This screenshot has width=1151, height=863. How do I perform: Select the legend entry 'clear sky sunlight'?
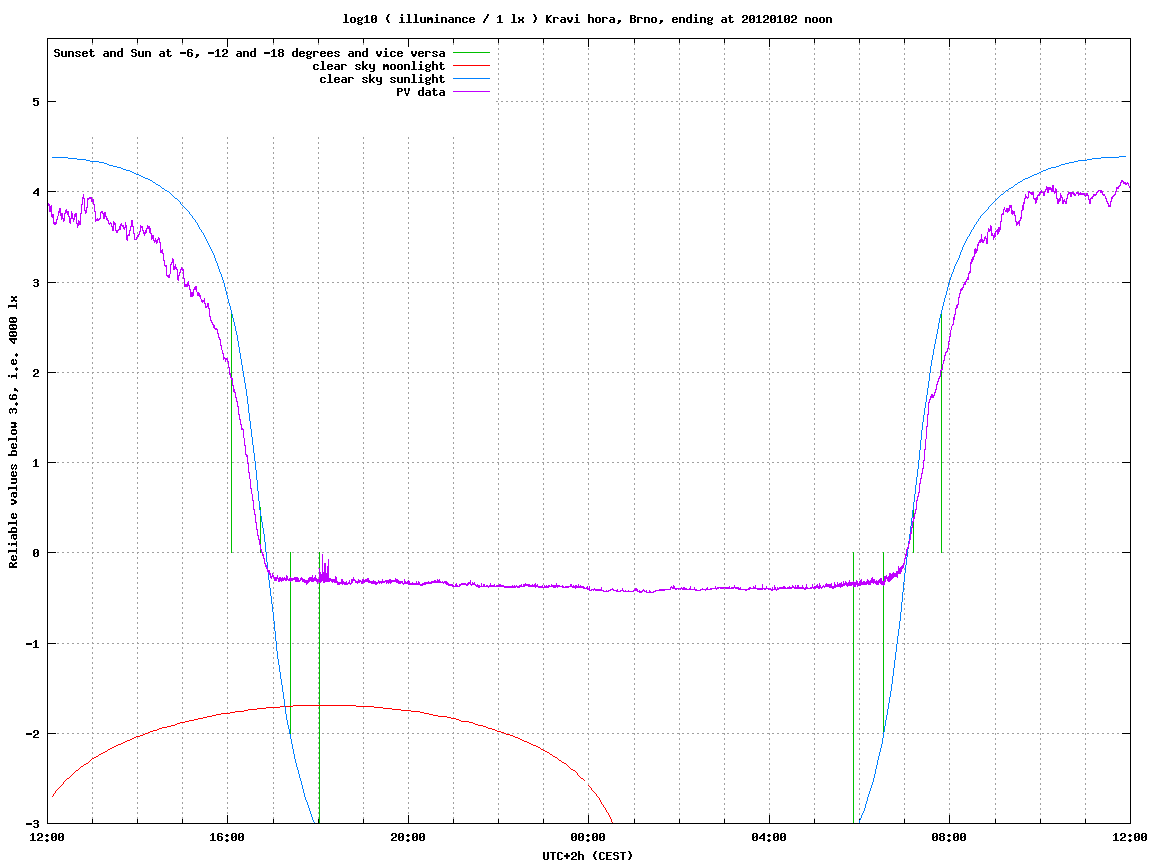pos(382,79)
